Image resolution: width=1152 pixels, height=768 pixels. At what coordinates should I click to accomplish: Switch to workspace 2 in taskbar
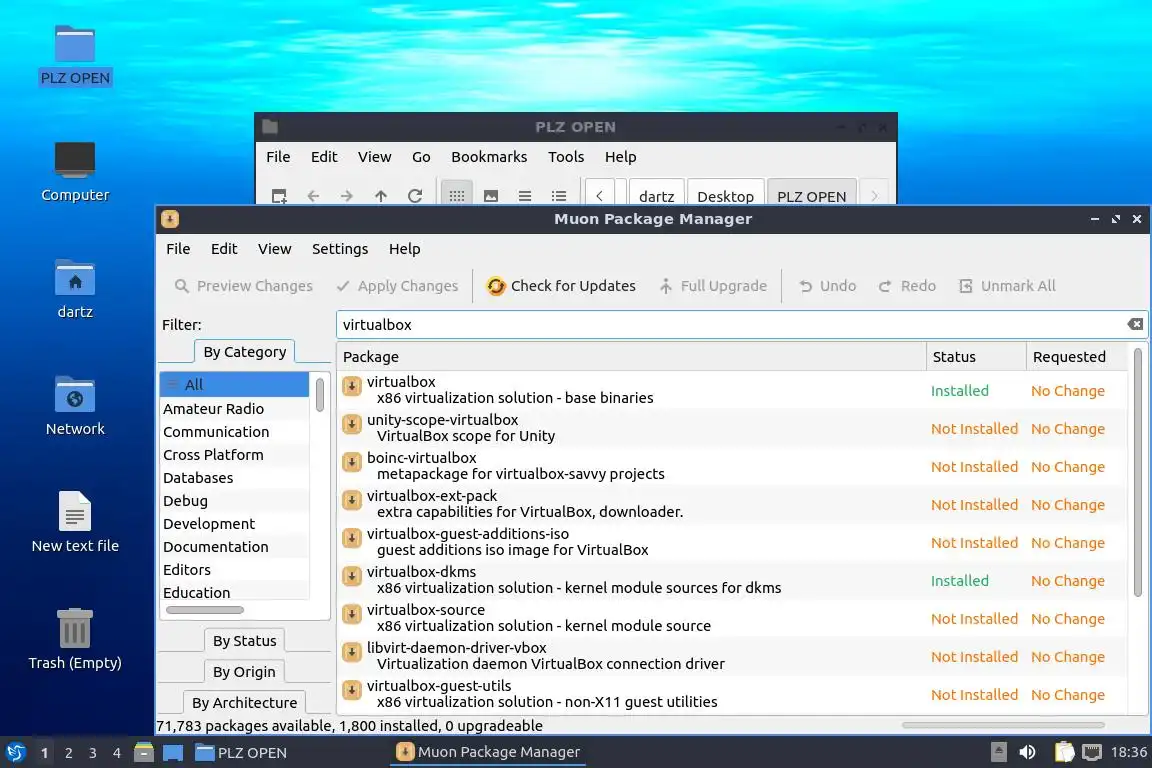(x=68, y=753)
